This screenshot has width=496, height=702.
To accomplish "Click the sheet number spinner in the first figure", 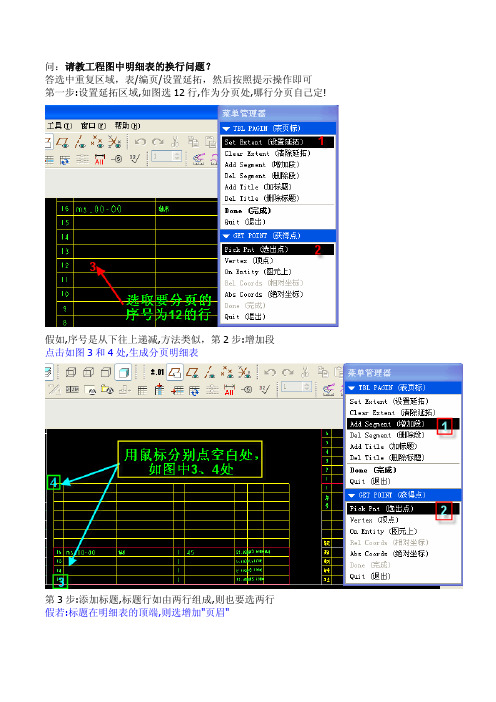I will click(166, 156).
